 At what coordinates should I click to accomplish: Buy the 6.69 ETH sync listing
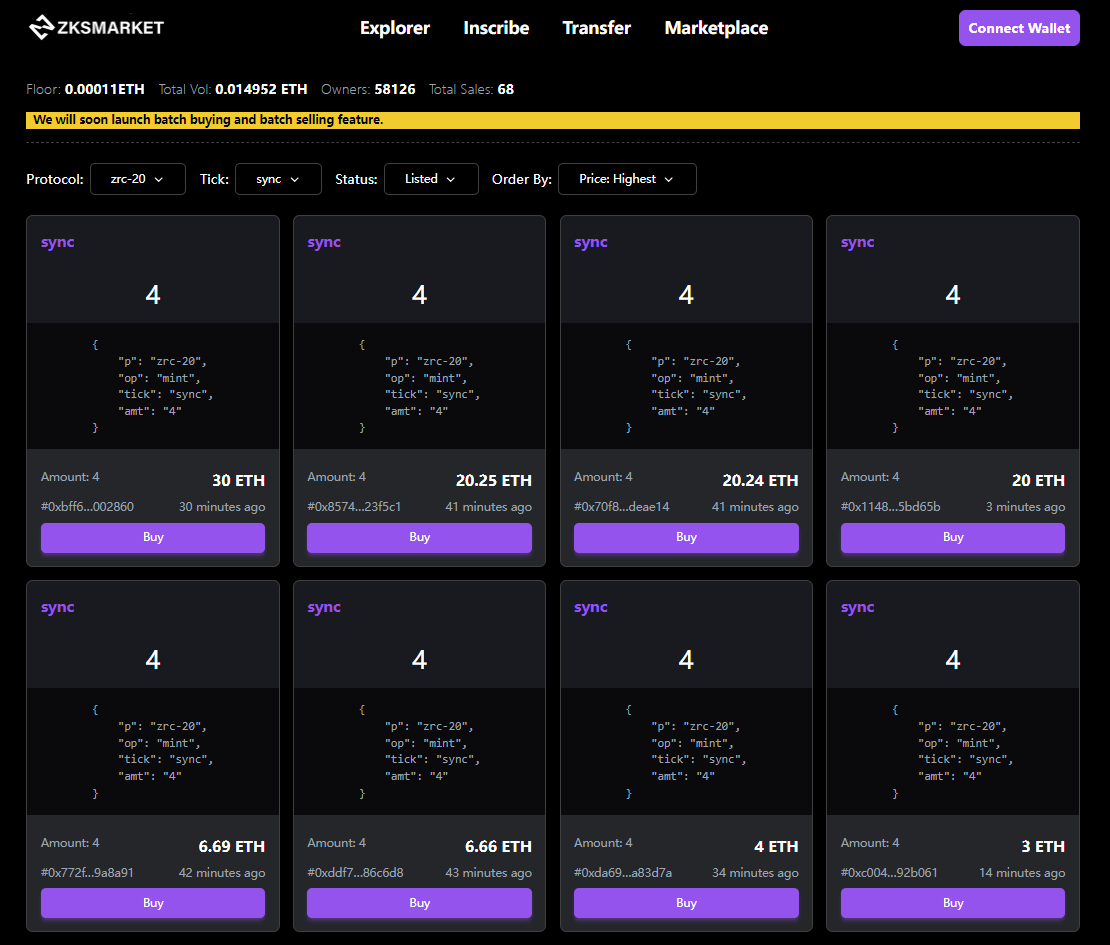pos(153,903)
